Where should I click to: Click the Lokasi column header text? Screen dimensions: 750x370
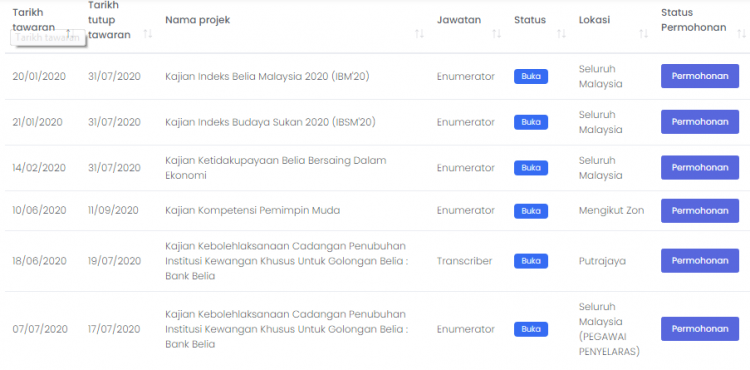pyautogui.click(x=594, y=20)
